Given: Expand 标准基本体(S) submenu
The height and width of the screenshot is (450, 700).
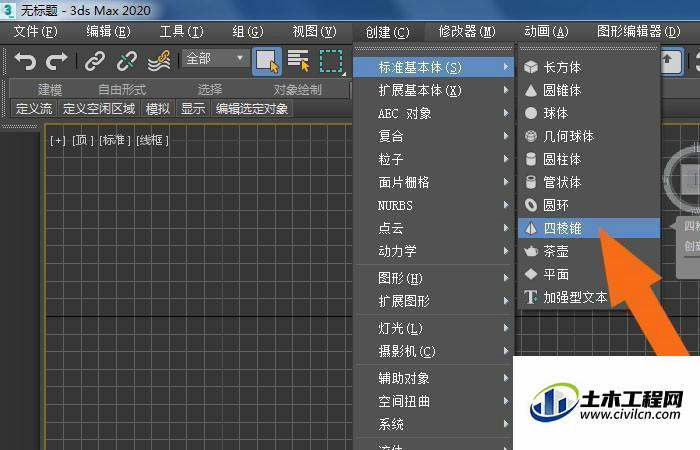Looking at the screenshot, I should 433,67.
